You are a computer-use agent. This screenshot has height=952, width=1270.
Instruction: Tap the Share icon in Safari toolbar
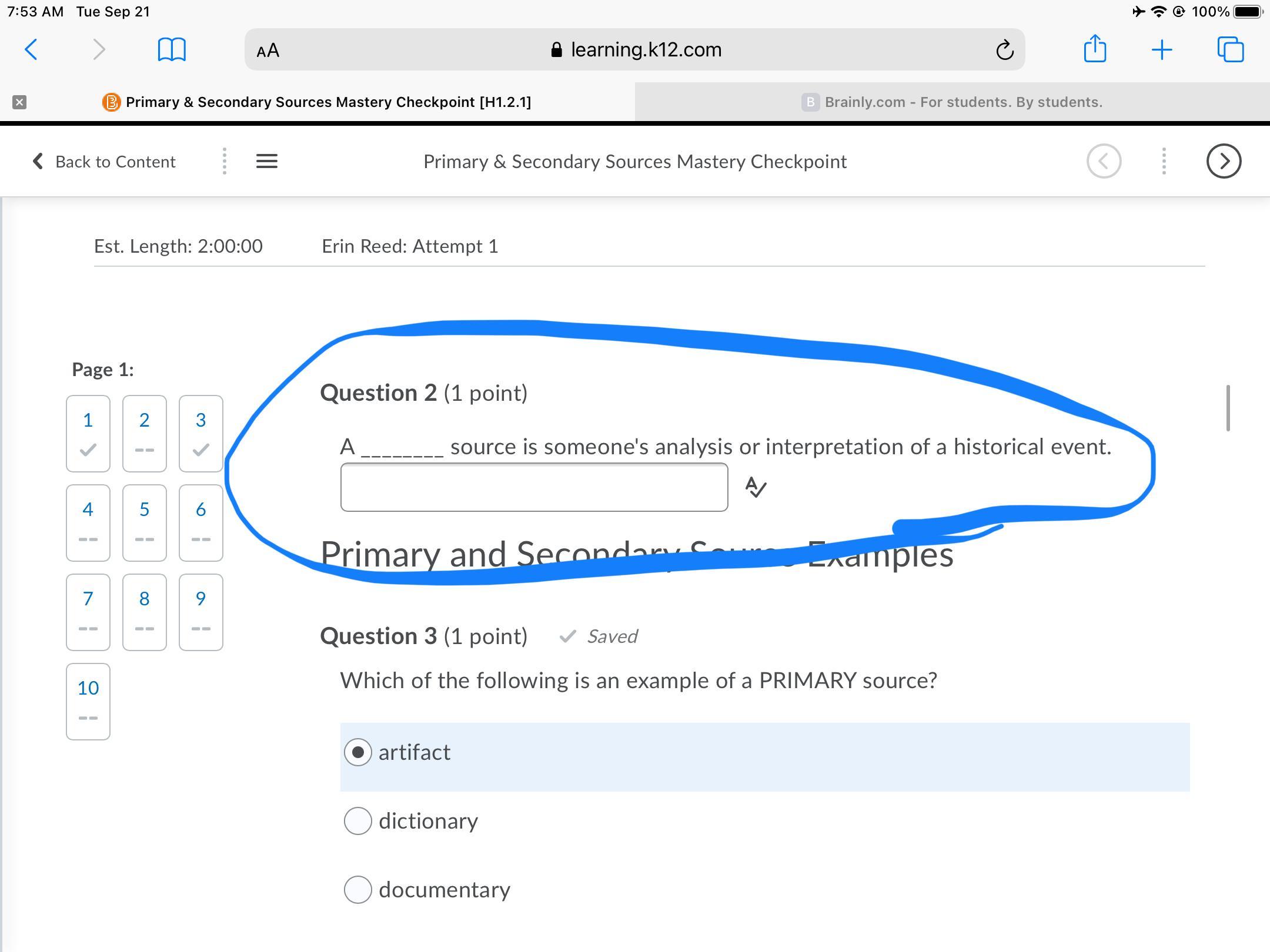pyautogui.click(x=1094, y=49)
